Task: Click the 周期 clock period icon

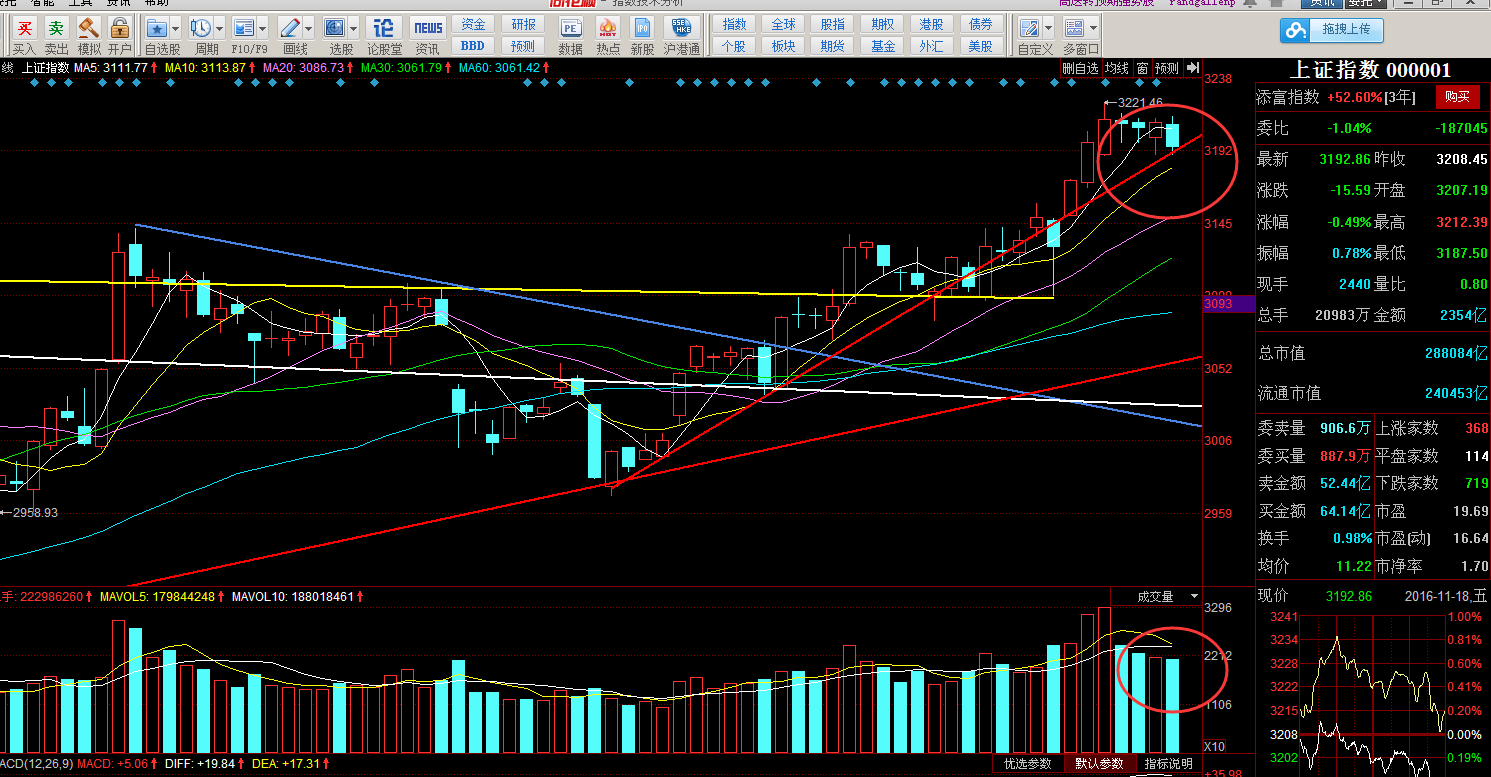Action: (201, 28)
